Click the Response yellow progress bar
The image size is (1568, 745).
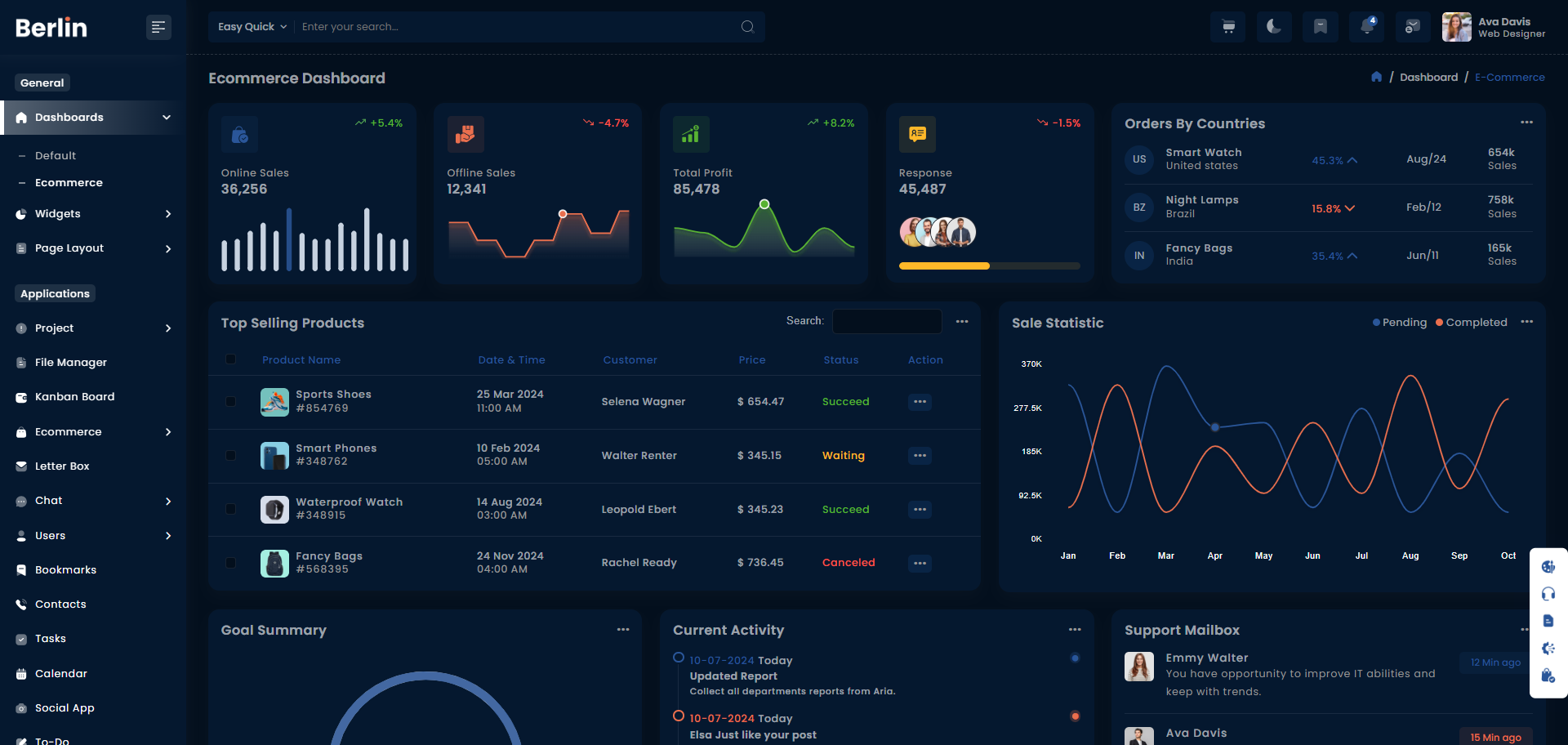tap(944, 265)
